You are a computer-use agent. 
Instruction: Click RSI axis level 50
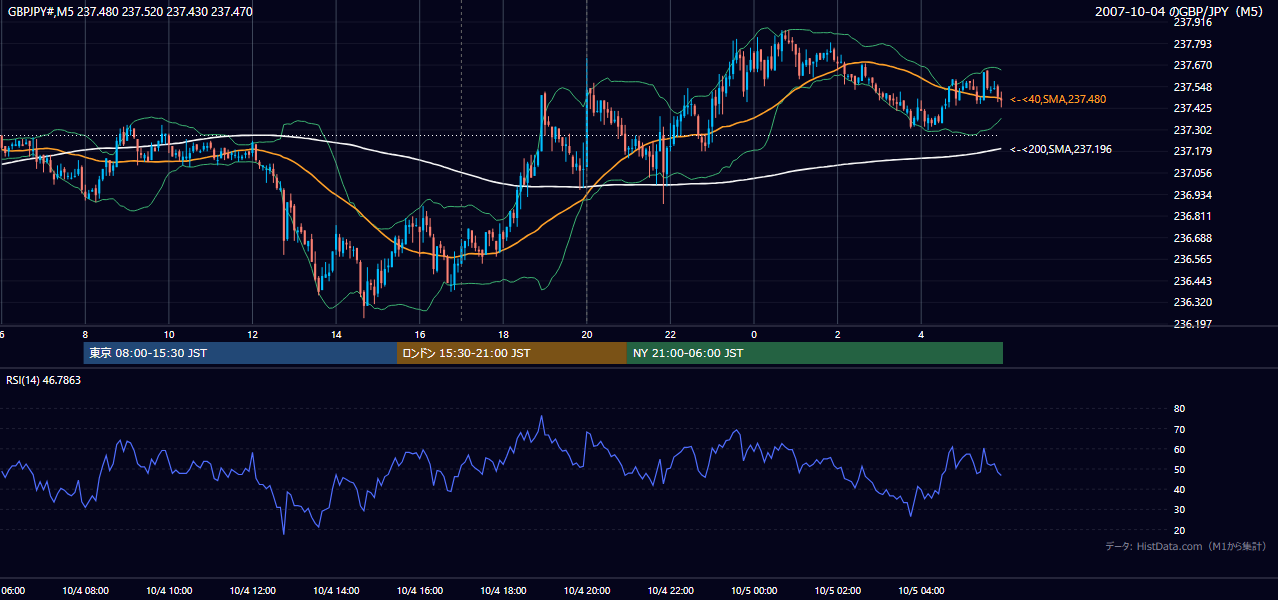[1179, 469]
